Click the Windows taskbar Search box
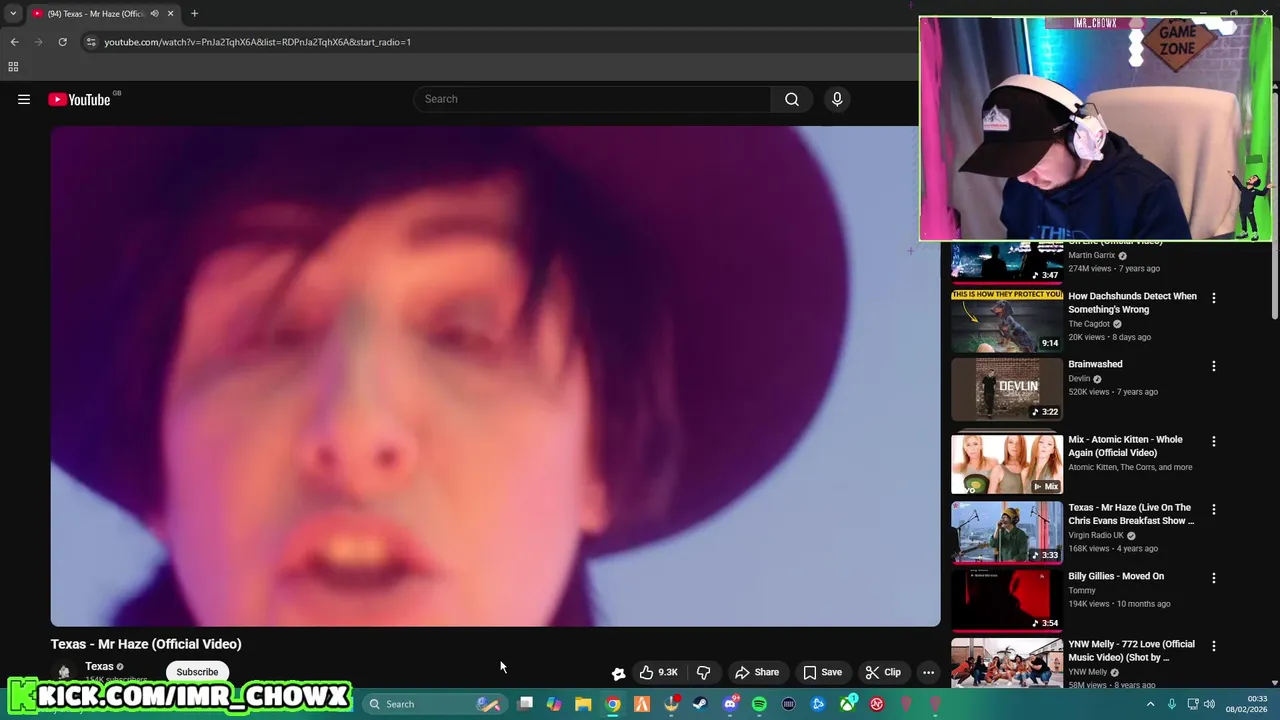The height and width of the screenshot is (720, 1280). tap(435, 704)
